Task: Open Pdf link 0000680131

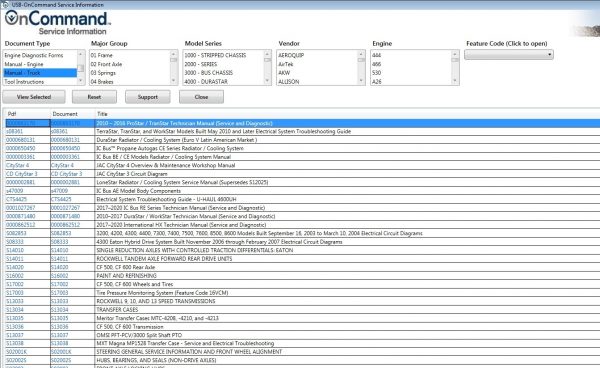Action: click(x=21, y=140)
